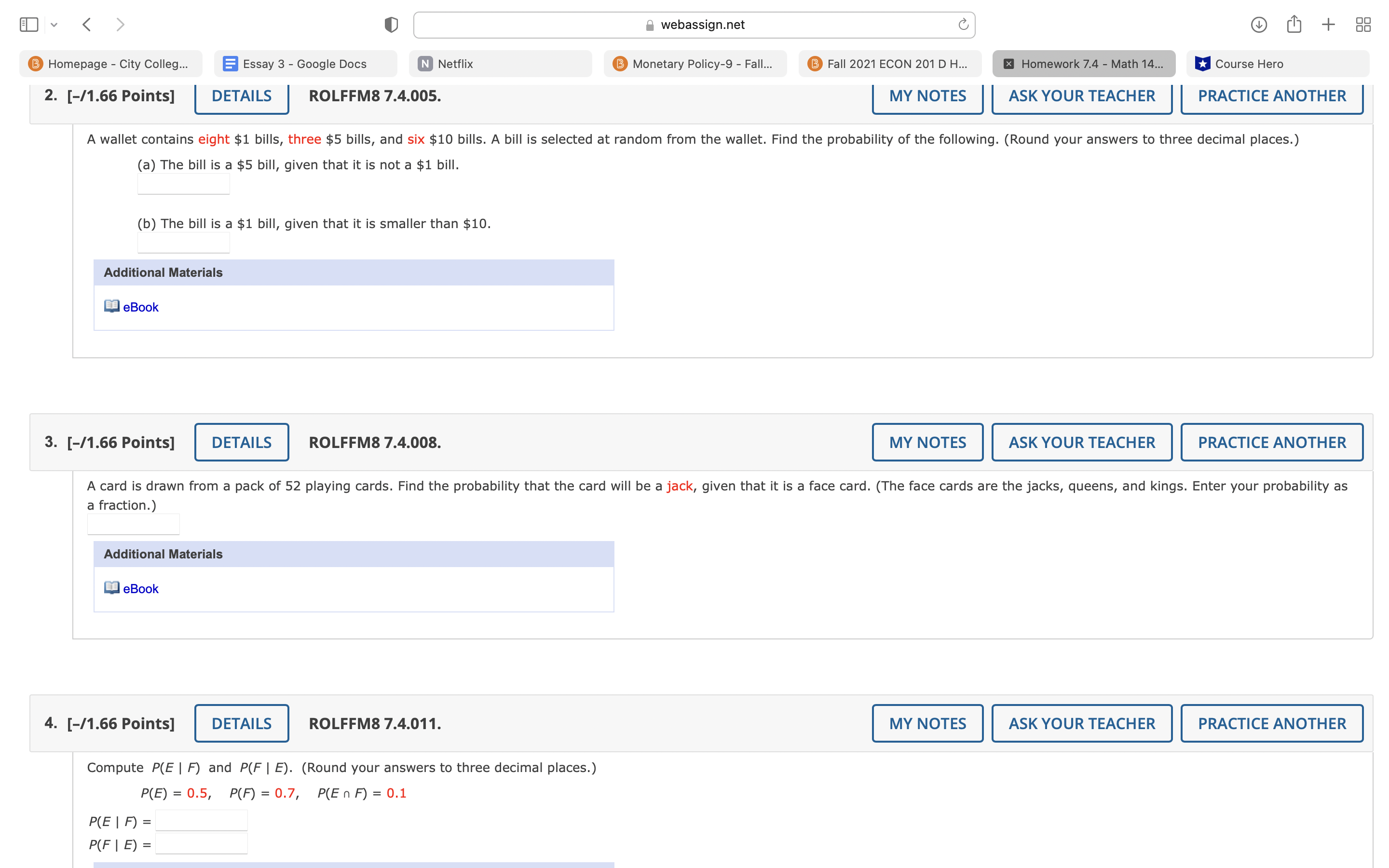1389x868 pixels.
Task: Click the answer field for P(E | F)
Action: pyautogui.click(x=201, y=820)
